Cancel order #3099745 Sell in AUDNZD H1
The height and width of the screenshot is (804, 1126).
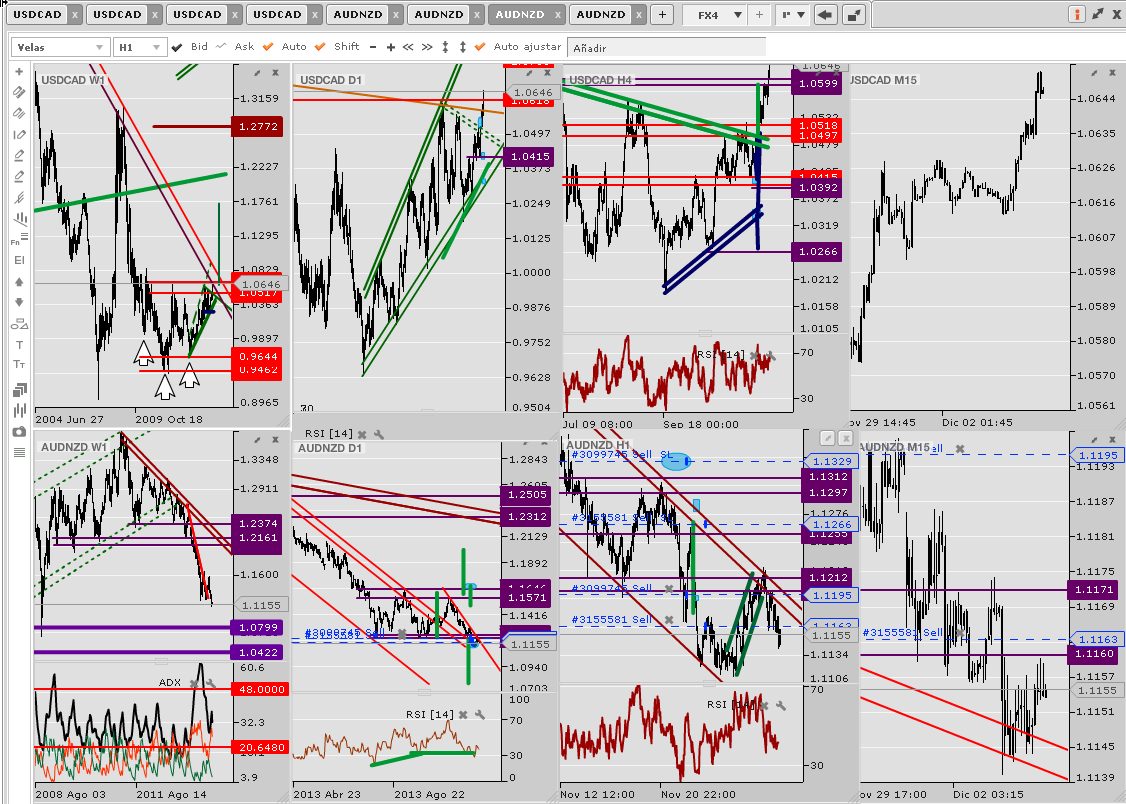coord(669,589)
